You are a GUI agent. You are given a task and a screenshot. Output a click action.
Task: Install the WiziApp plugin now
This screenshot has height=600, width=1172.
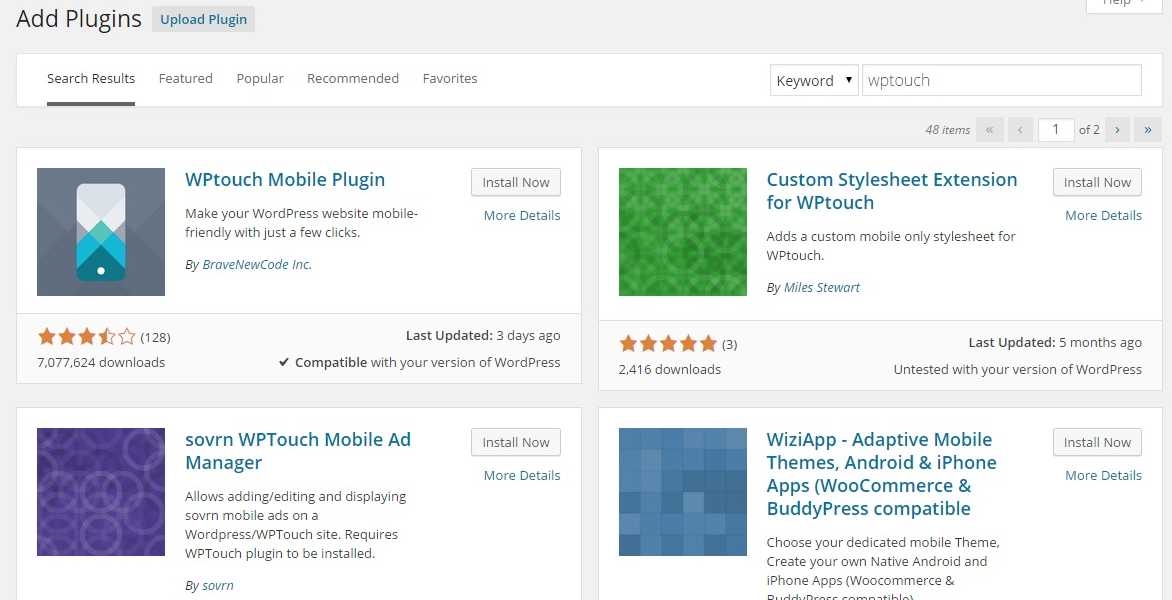coord(1097,442)
